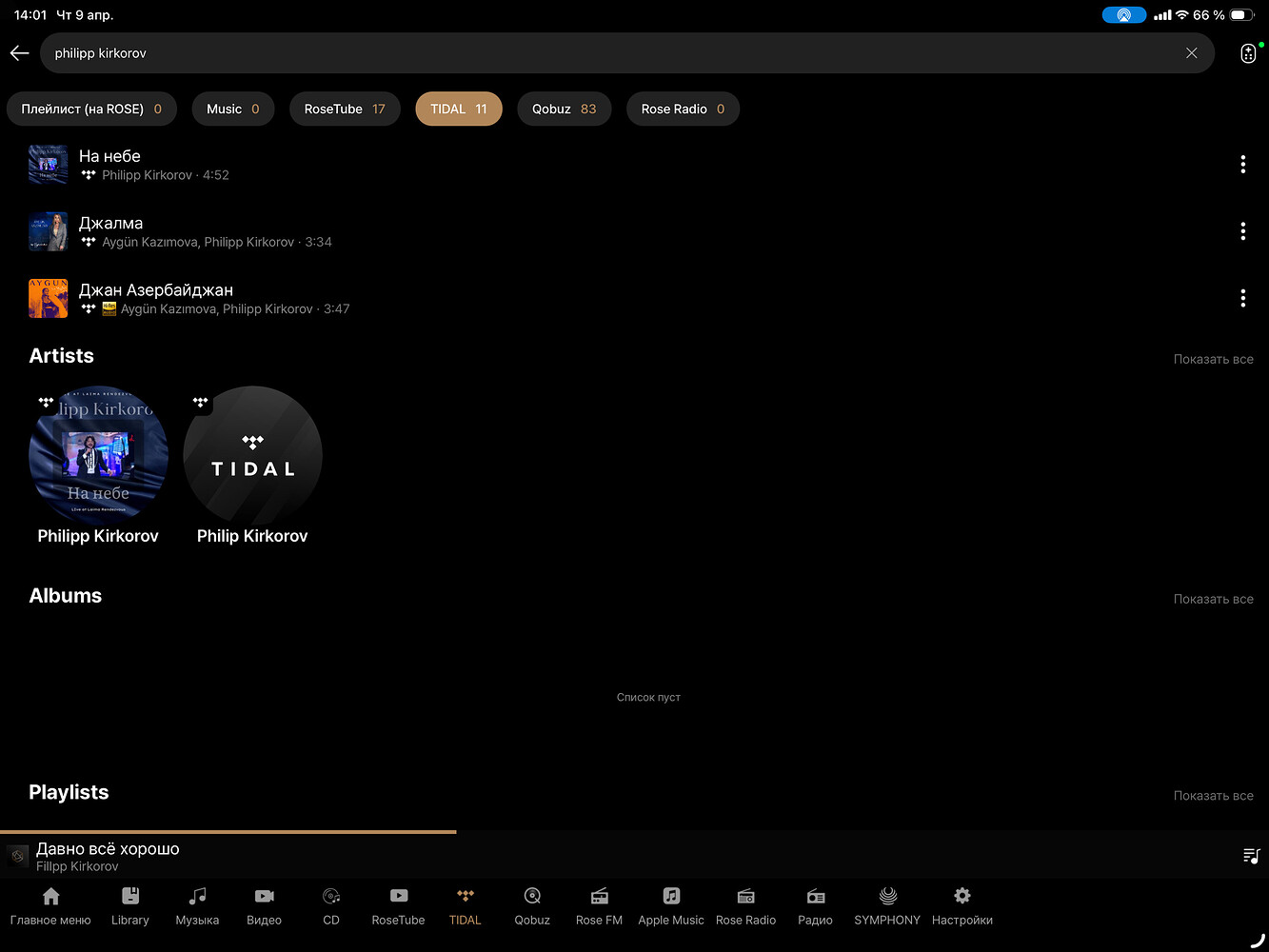The width and height of the screenshot is (1269, 952).
Task: Tap the На небе album cover
Action: 49,165
